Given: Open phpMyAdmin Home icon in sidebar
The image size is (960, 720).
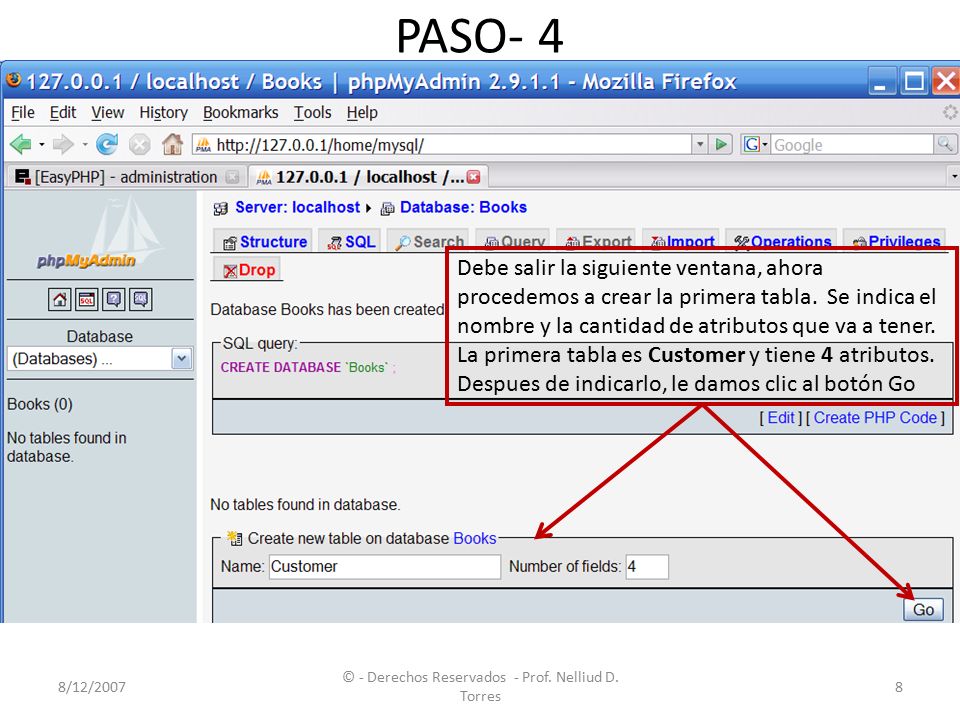Looking at the screenshot, I should point(59,299).
